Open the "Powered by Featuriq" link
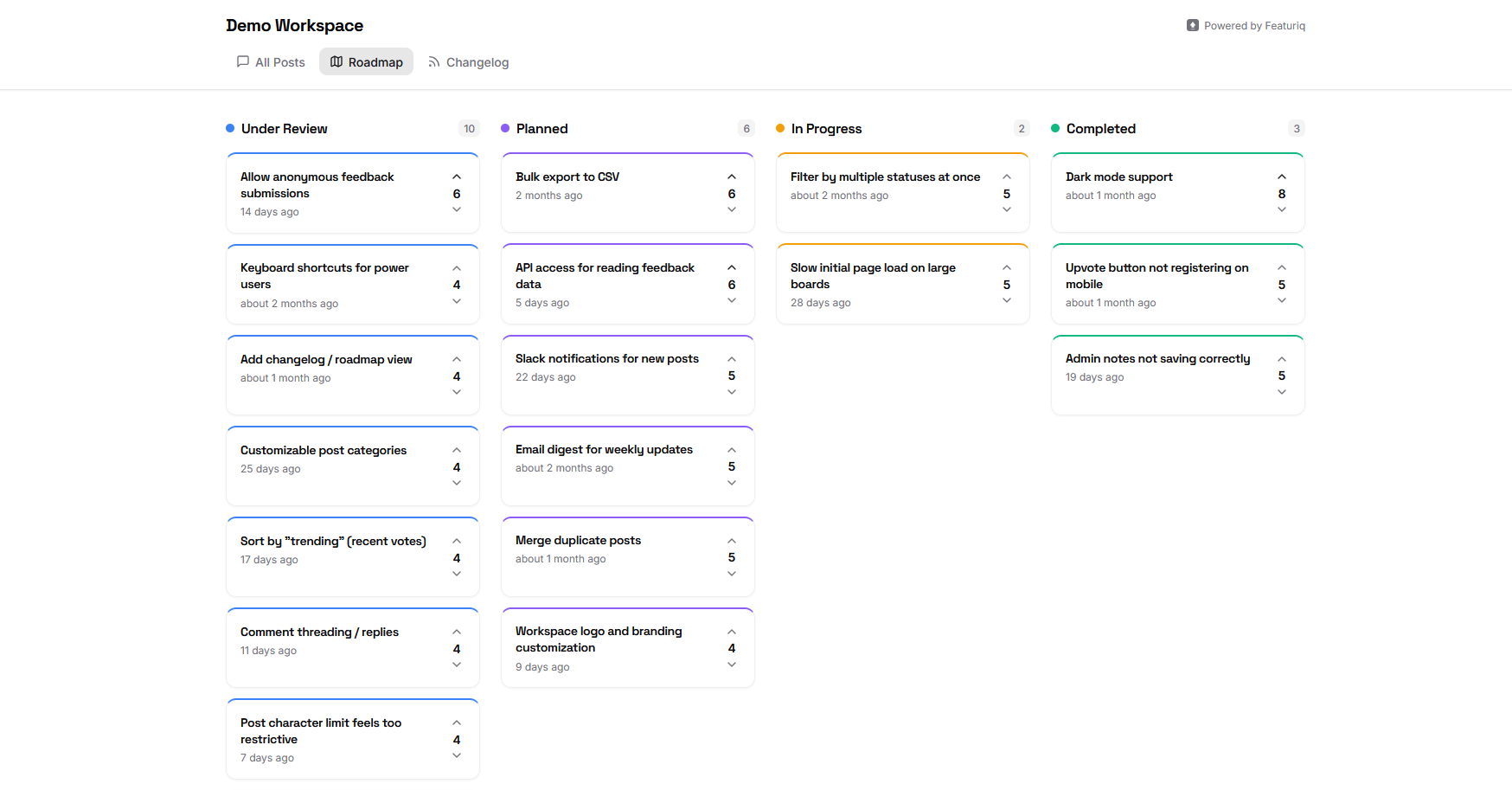This screenshot has height=790, width=1512. pos(1254,26)
